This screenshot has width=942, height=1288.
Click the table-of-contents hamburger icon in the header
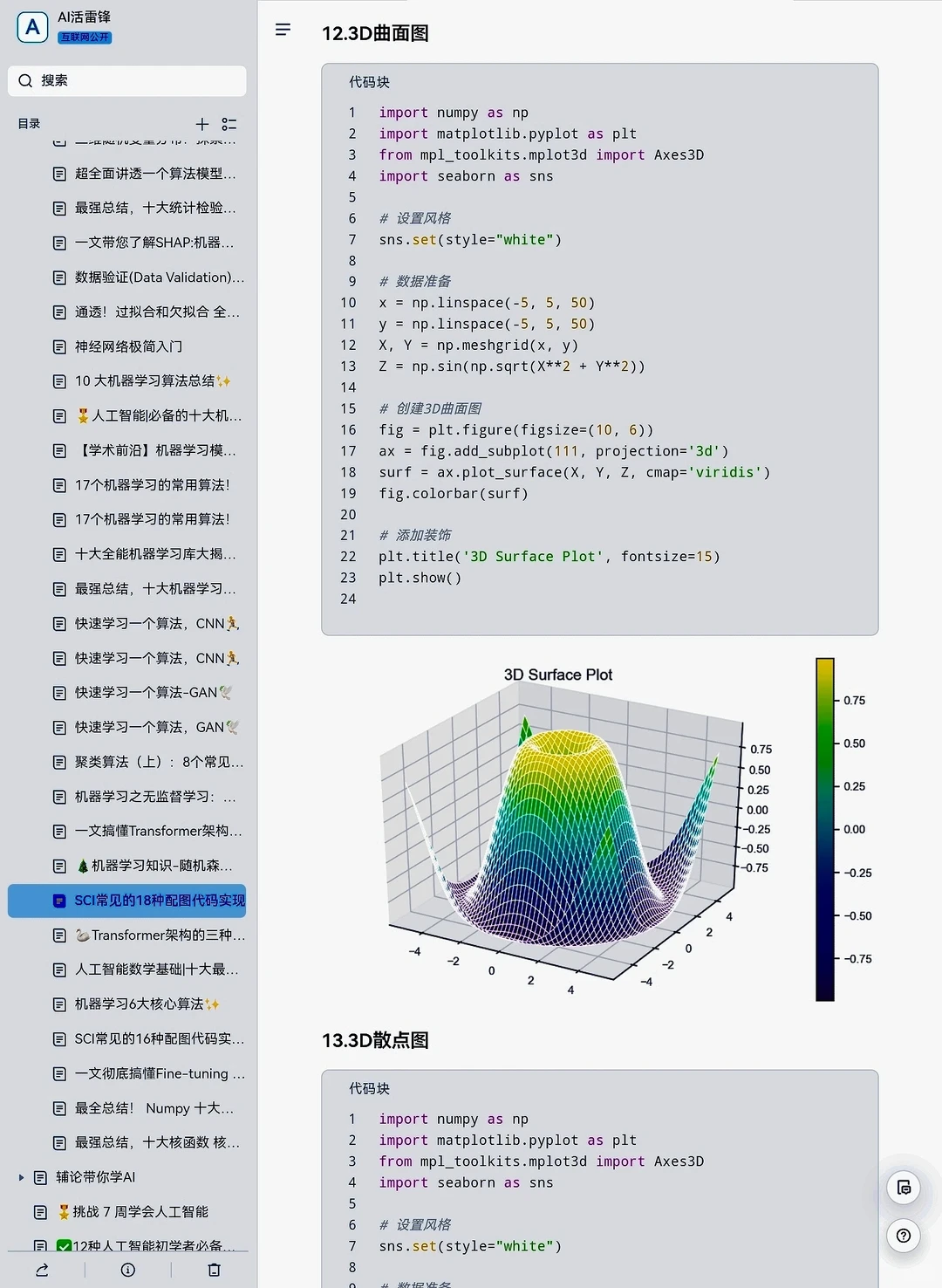(282, 29)
